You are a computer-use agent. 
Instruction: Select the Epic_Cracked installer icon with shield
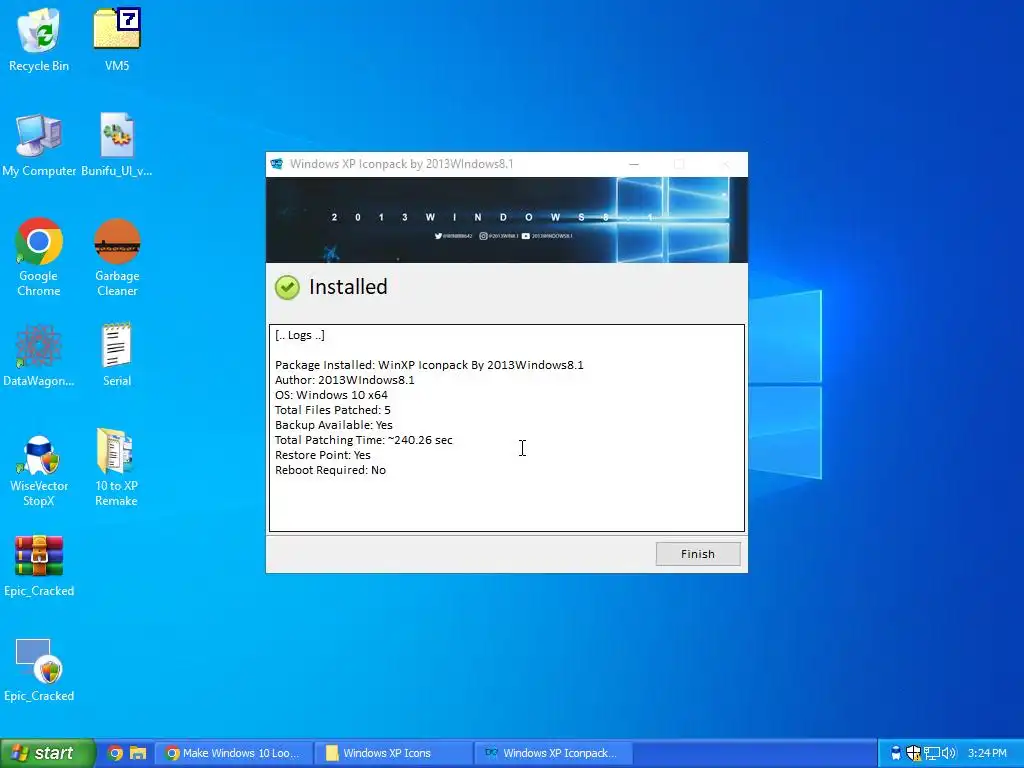39,670
